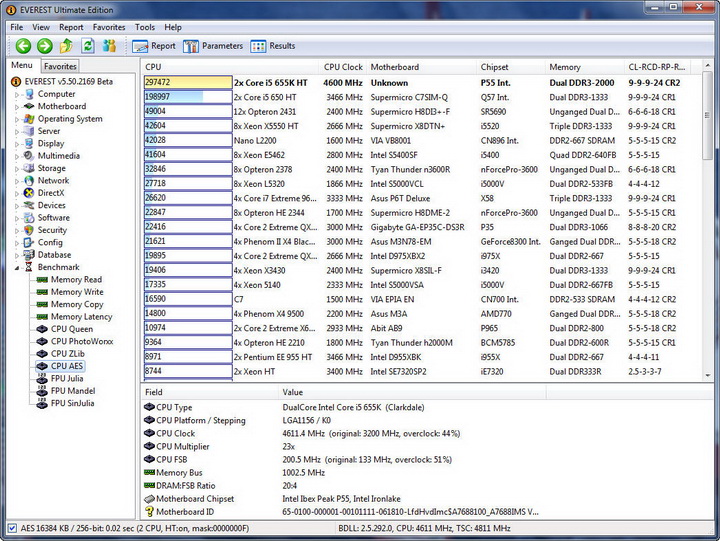Screen dimensions: 720x541
Task: Open the Report menu
Action: 71,27
